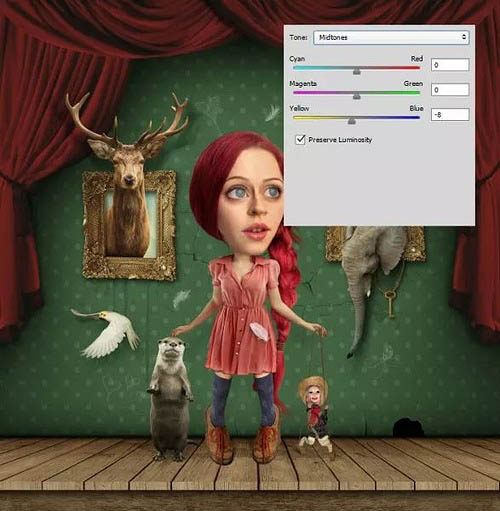Toggle the Preserve Luminosity checkbox
Image resolution: width=500 pixels, height=511 pixels.
(x=300, y=139)
